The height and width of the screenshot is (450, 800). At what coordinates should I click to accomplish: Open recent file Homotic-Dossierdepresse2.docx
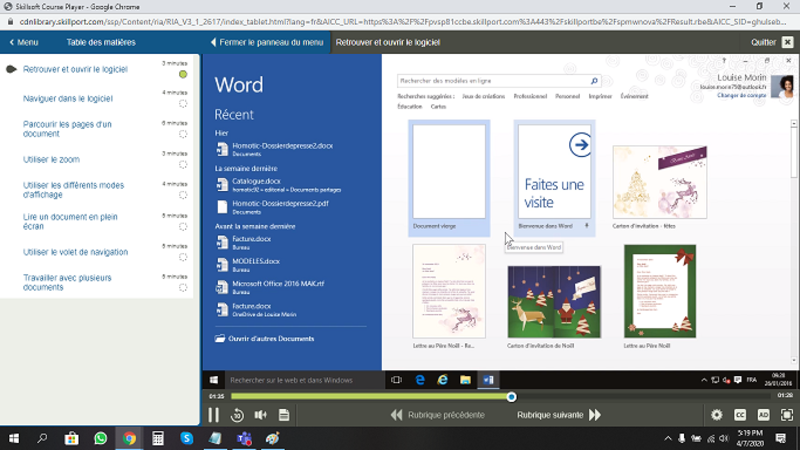[276, 149]
